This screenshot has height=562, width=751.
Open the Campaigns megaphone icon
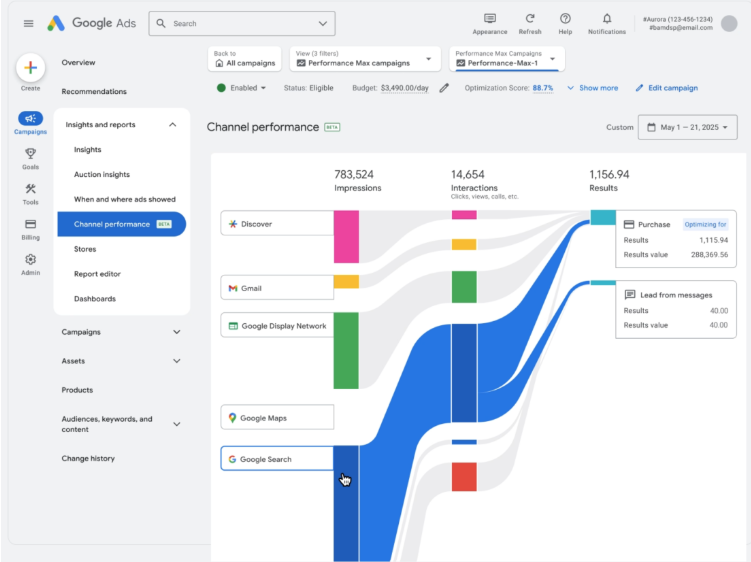(x=30, y=118)
